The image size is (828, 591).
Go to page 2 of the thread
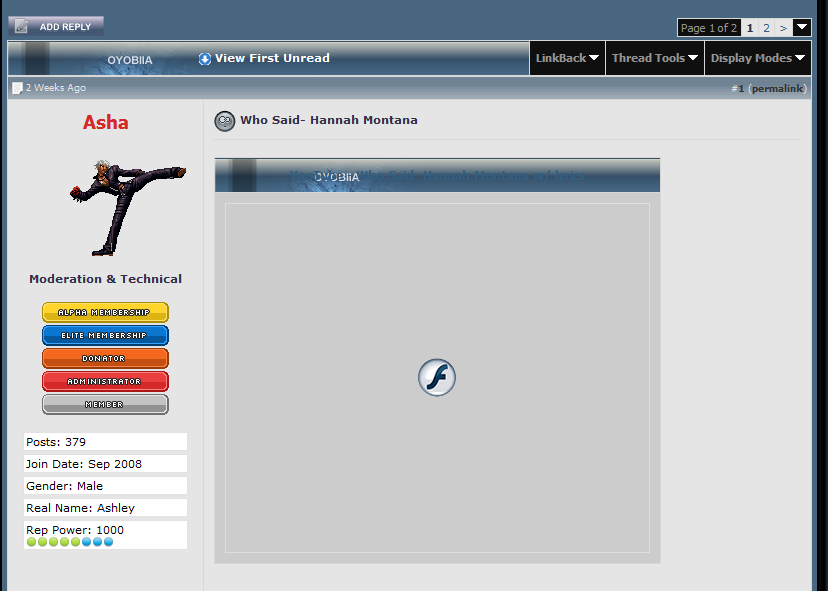766,28
